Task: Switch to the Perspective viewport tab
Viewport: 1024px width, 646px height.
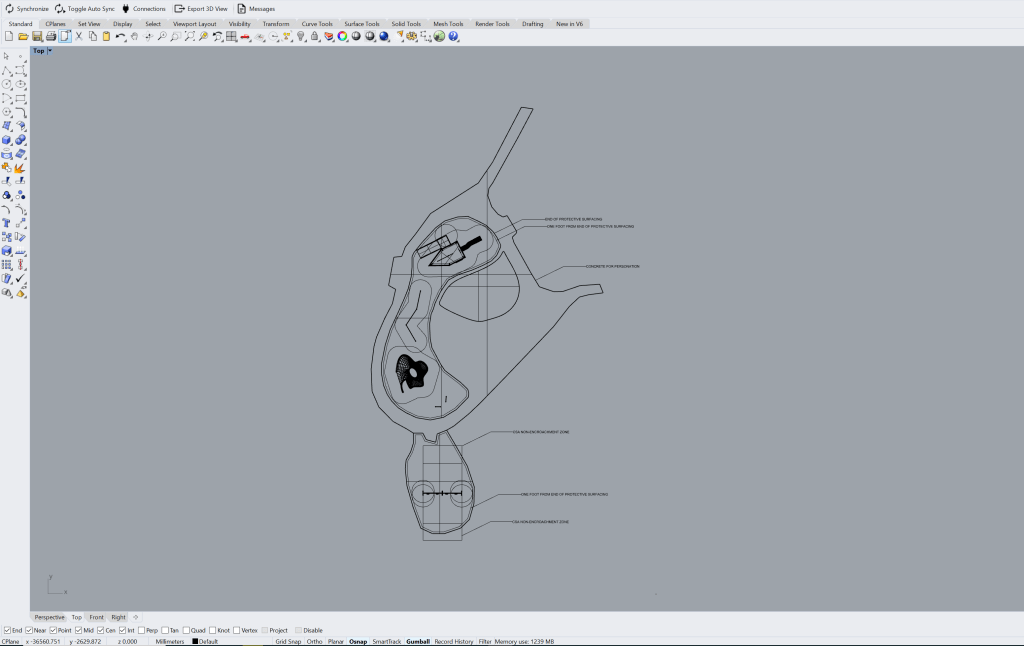Action: (x=49, y=617)
